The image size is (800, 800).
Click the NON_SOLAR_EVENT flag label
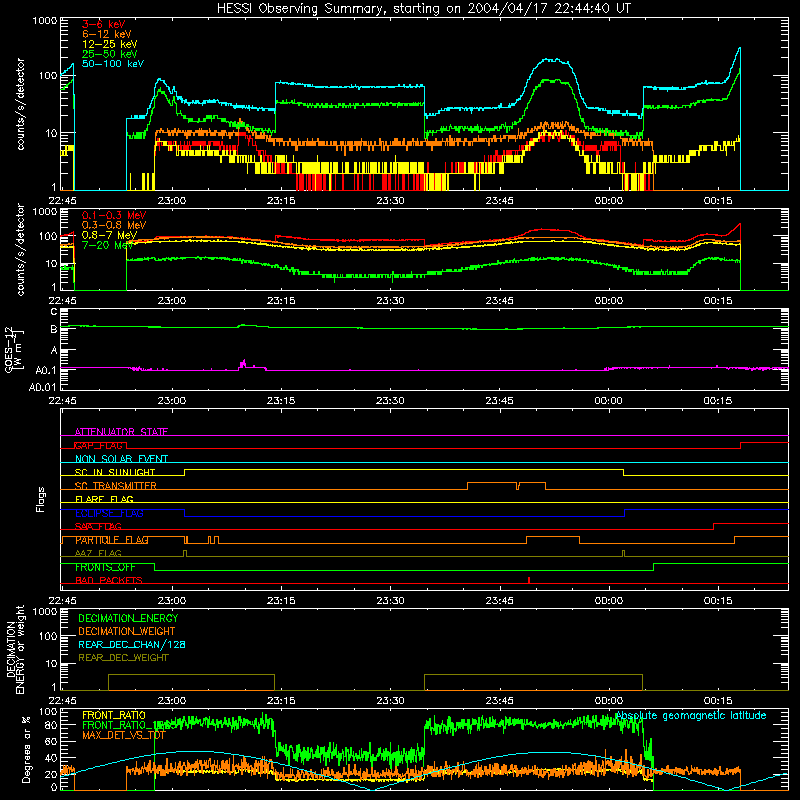(x=121, y=459)
